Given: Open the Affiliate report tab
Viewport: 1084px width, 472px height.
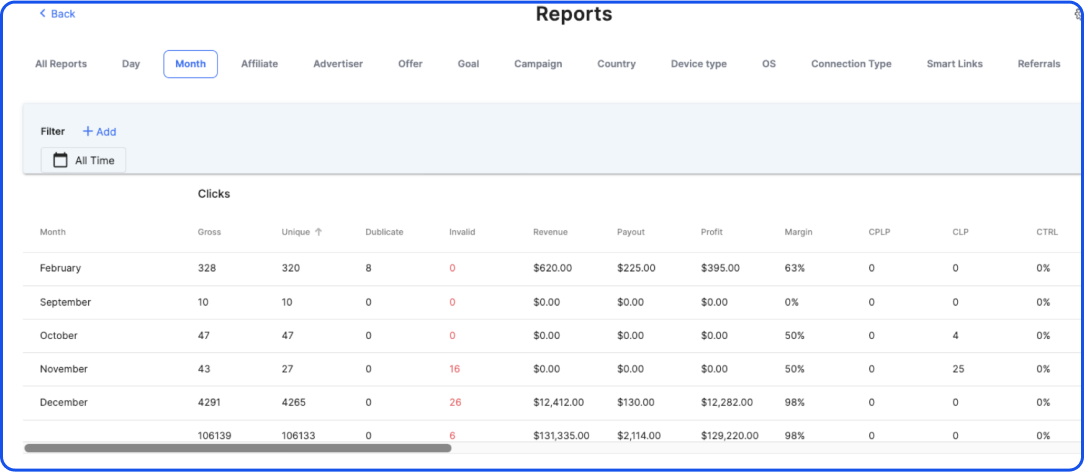Looking at the screenshot, I should coord(259,64).
